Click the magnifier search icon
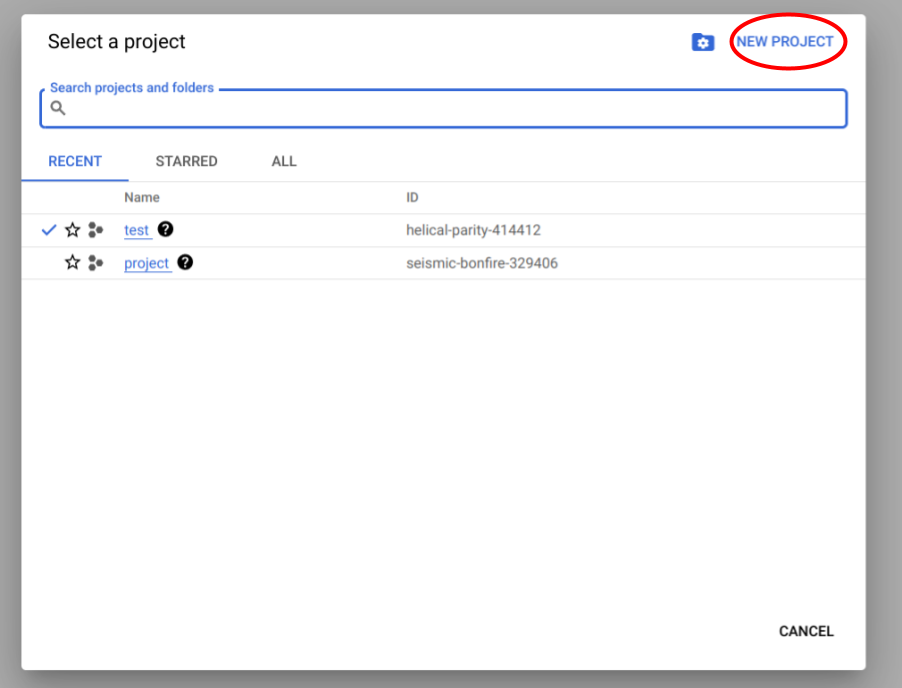Viewport: 902px width, 688px height. [x=58, y=109]
